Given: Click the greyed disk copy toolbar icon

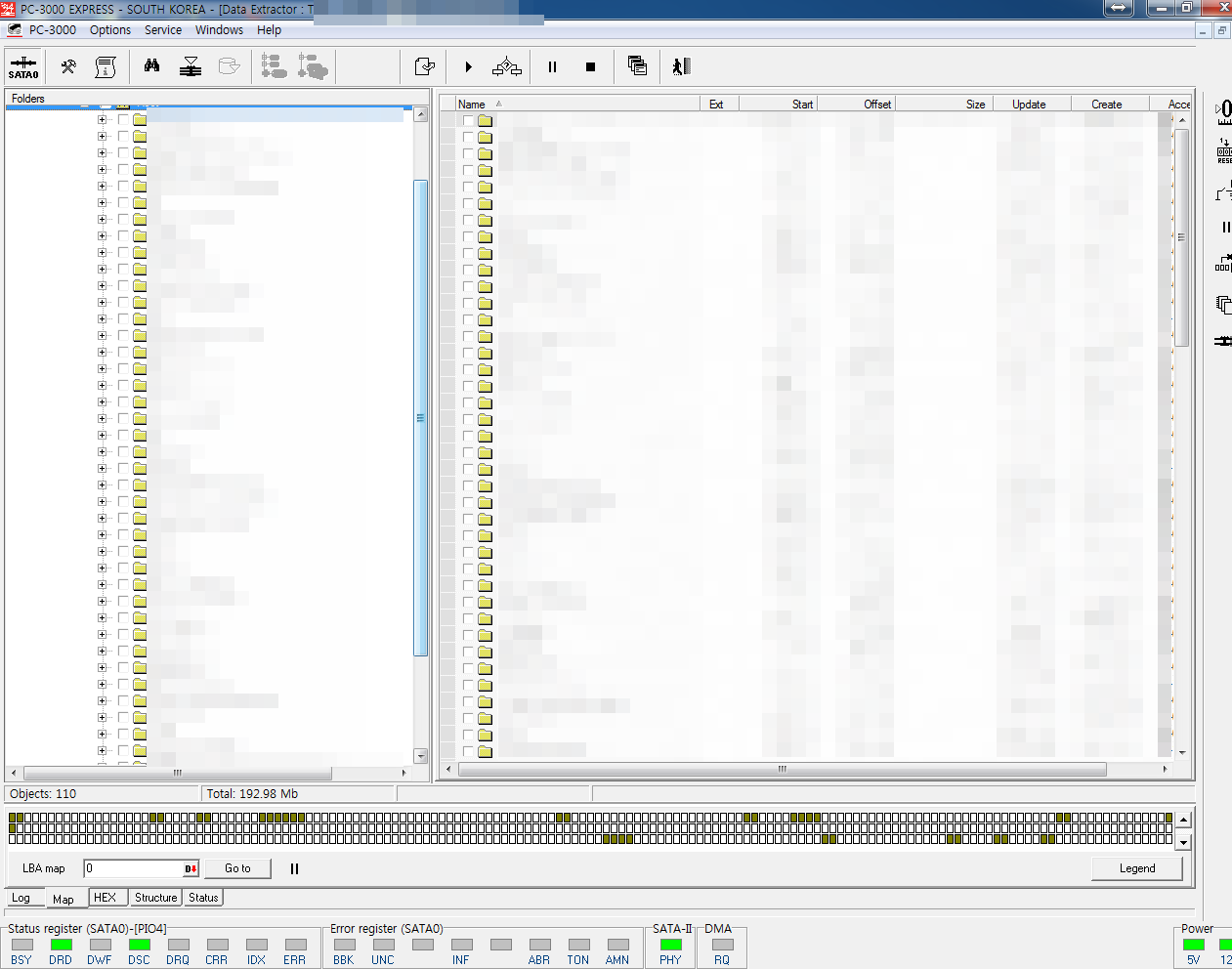Looking at the screenshot, I should 230,66.
